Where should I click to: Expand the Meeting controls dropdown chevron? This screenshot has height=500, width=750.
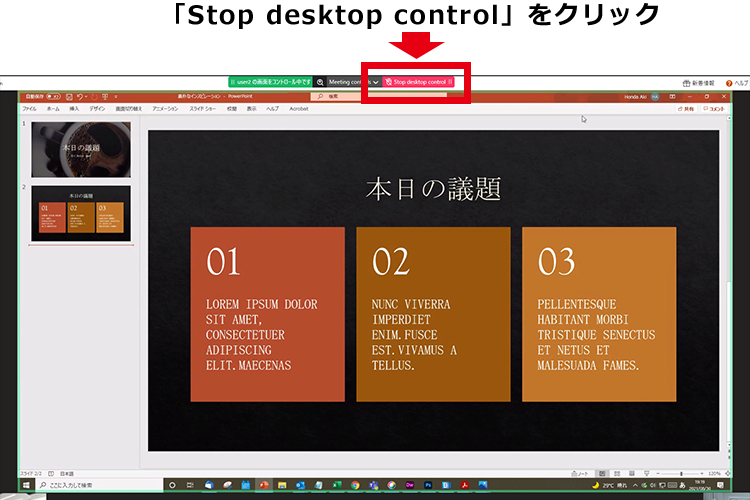click(x=375, y=82)
